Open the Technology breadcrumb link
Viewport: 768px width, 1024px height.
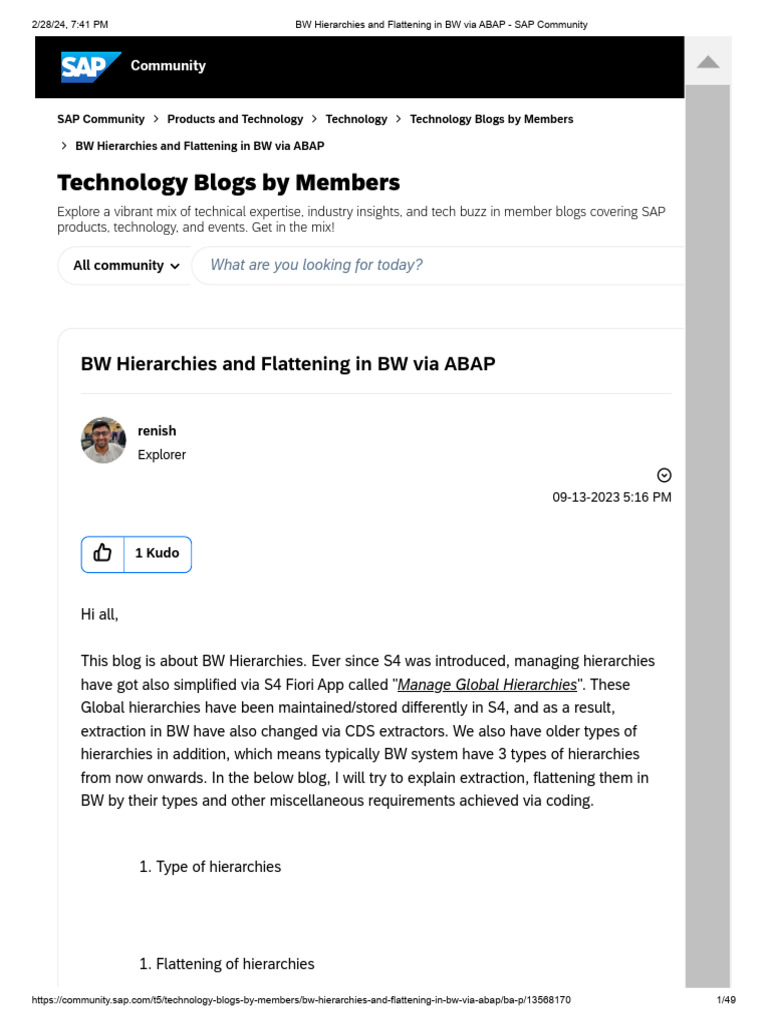pos(357,119)
